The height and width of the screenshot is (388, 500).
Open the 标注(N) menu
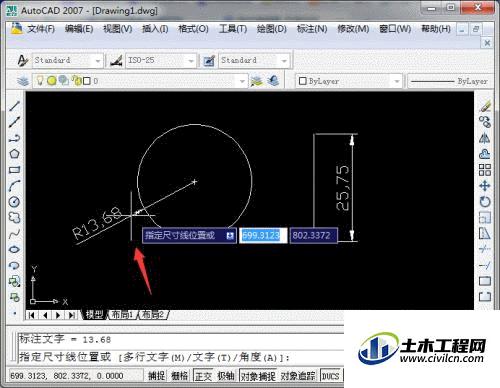(x=312, y=29)
